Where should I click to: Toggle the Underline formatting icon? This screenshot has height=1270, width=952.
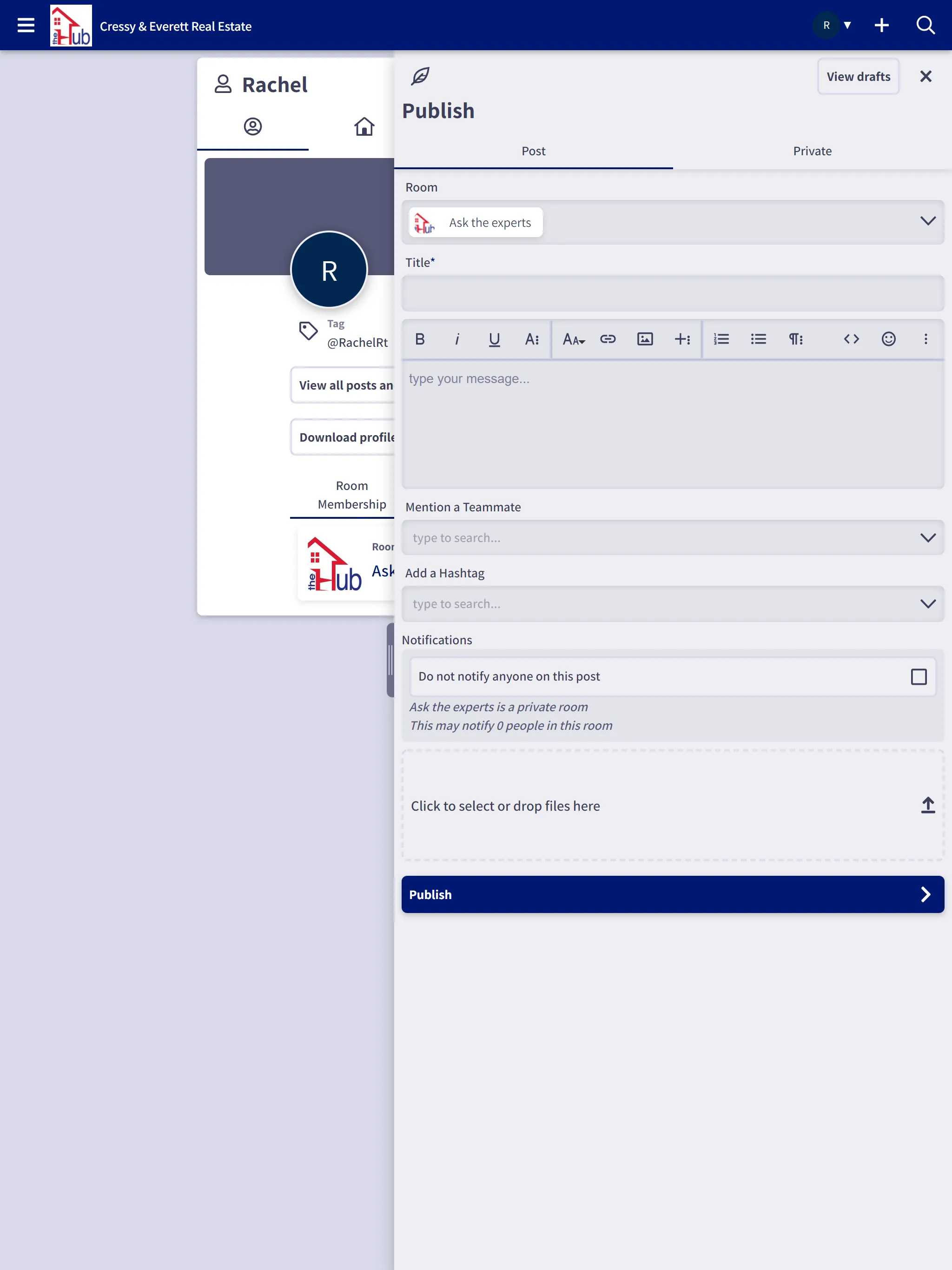pyautogui.click(x=494, y=339)
